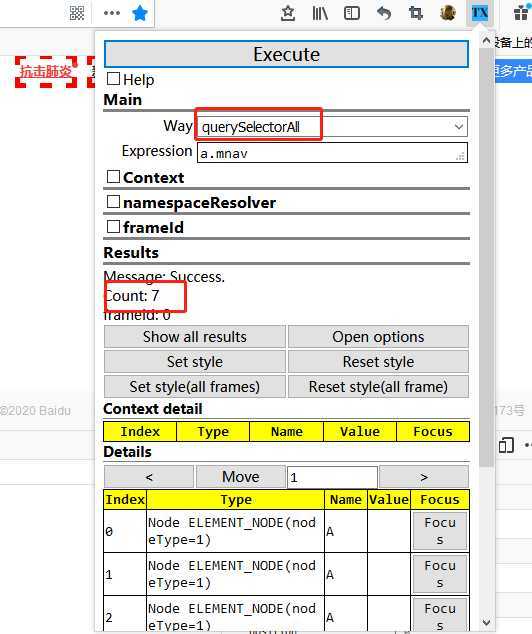This screenshot has width=532, height=634.
Task: Toggle the Help checkbox
Action: pos(113,78)
